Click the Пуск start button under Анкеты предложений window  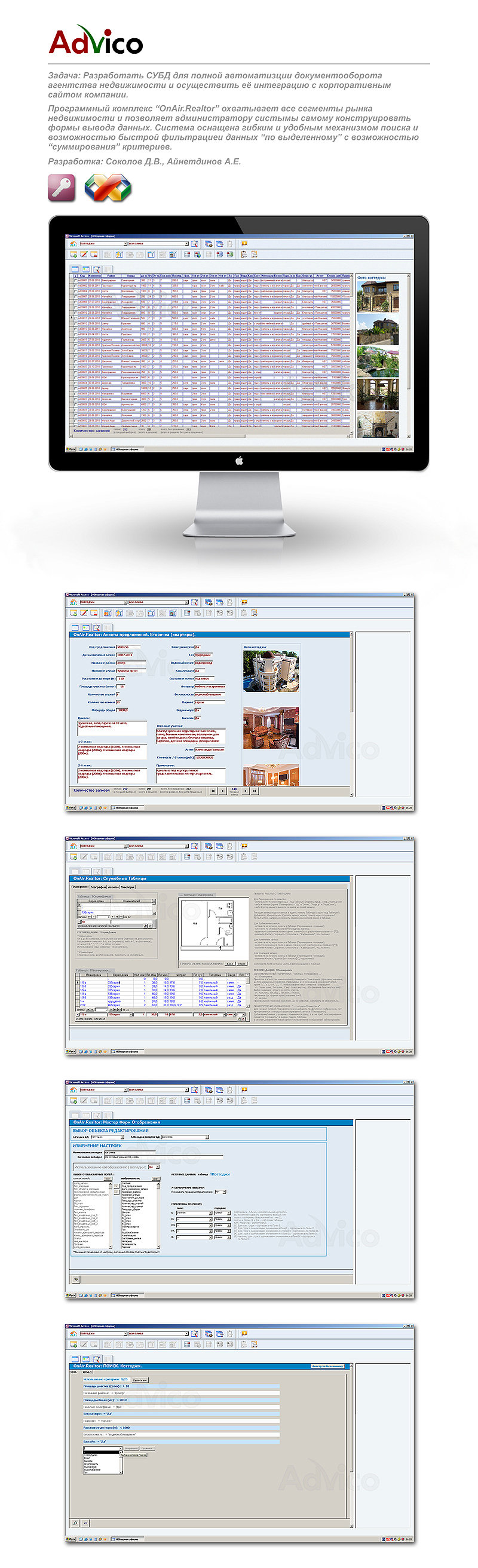(71, 808)
